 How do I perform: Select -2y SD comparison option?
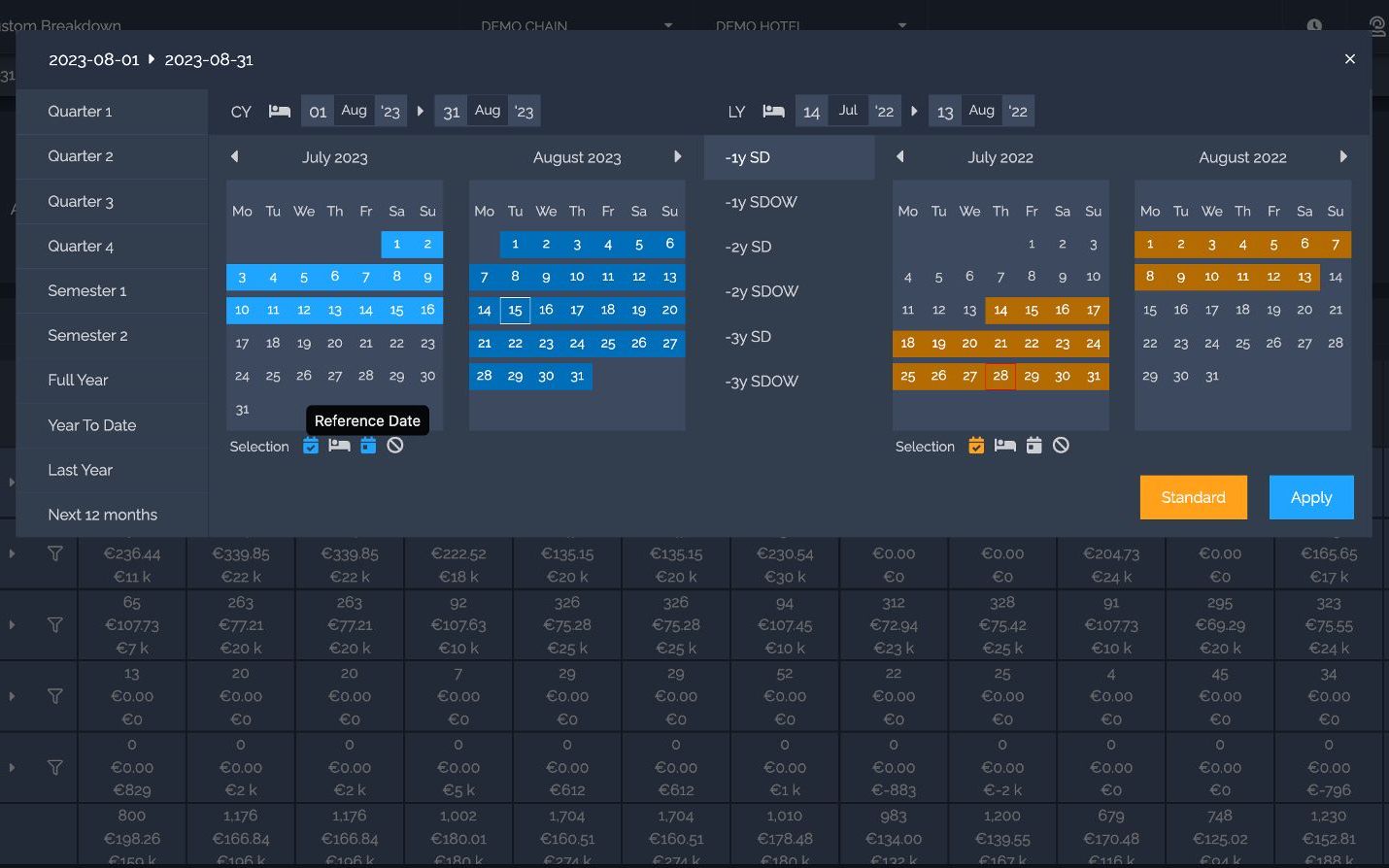(789, 247)
